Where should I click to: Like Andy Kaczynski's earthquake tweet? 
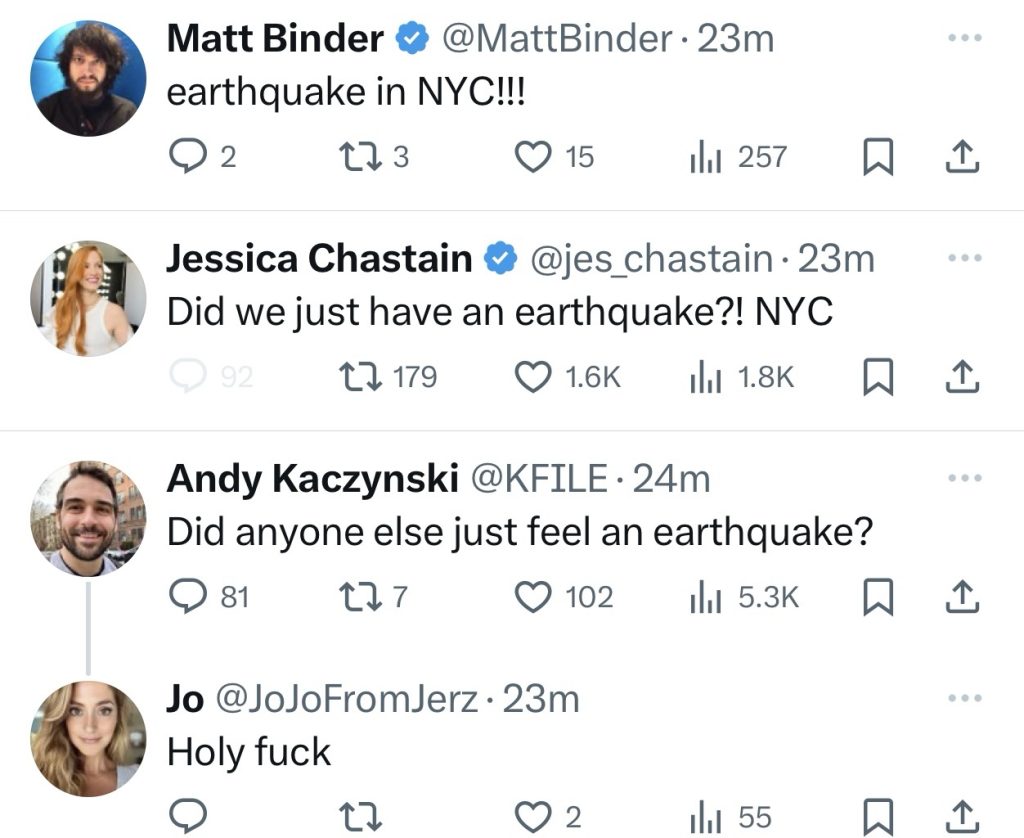click(533, 597)
